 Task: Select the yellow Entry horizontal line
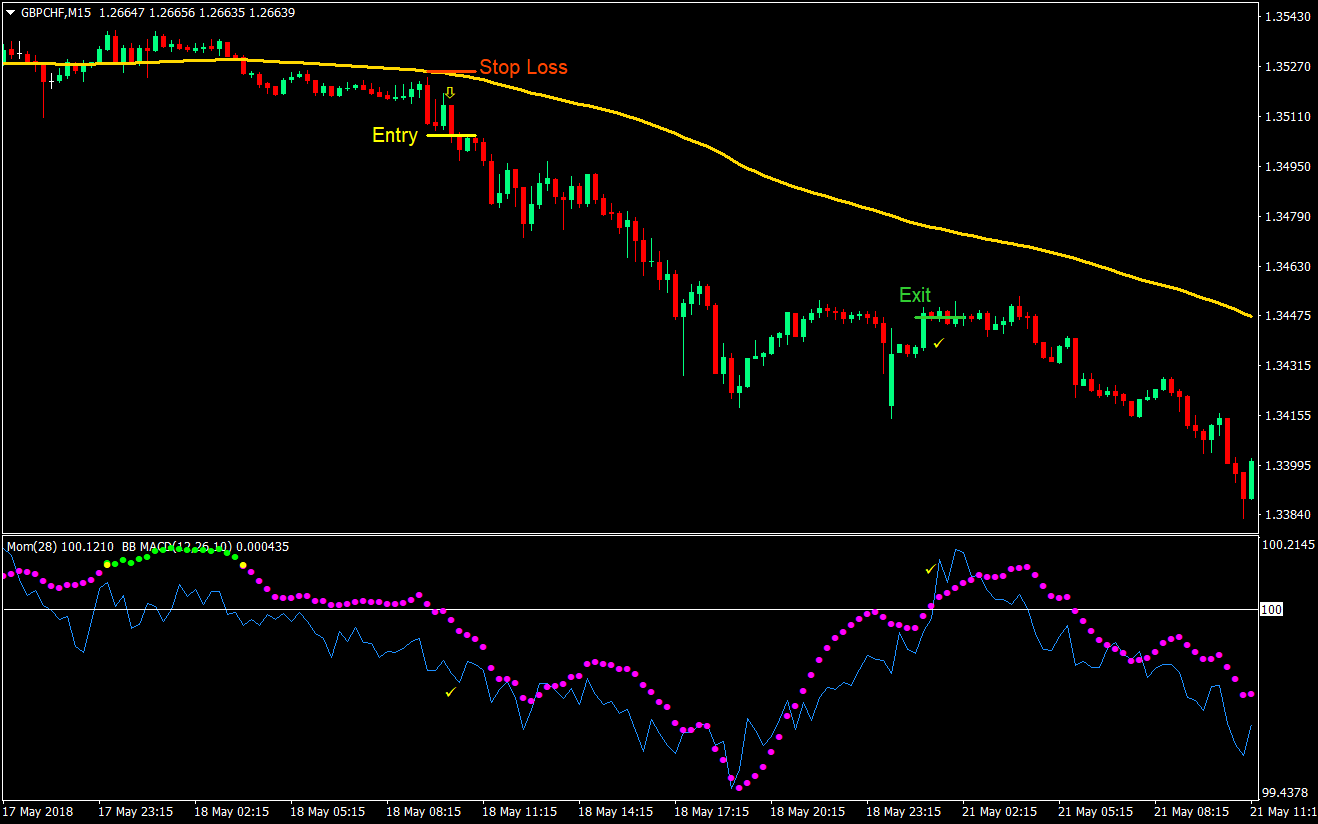point(451,135)
